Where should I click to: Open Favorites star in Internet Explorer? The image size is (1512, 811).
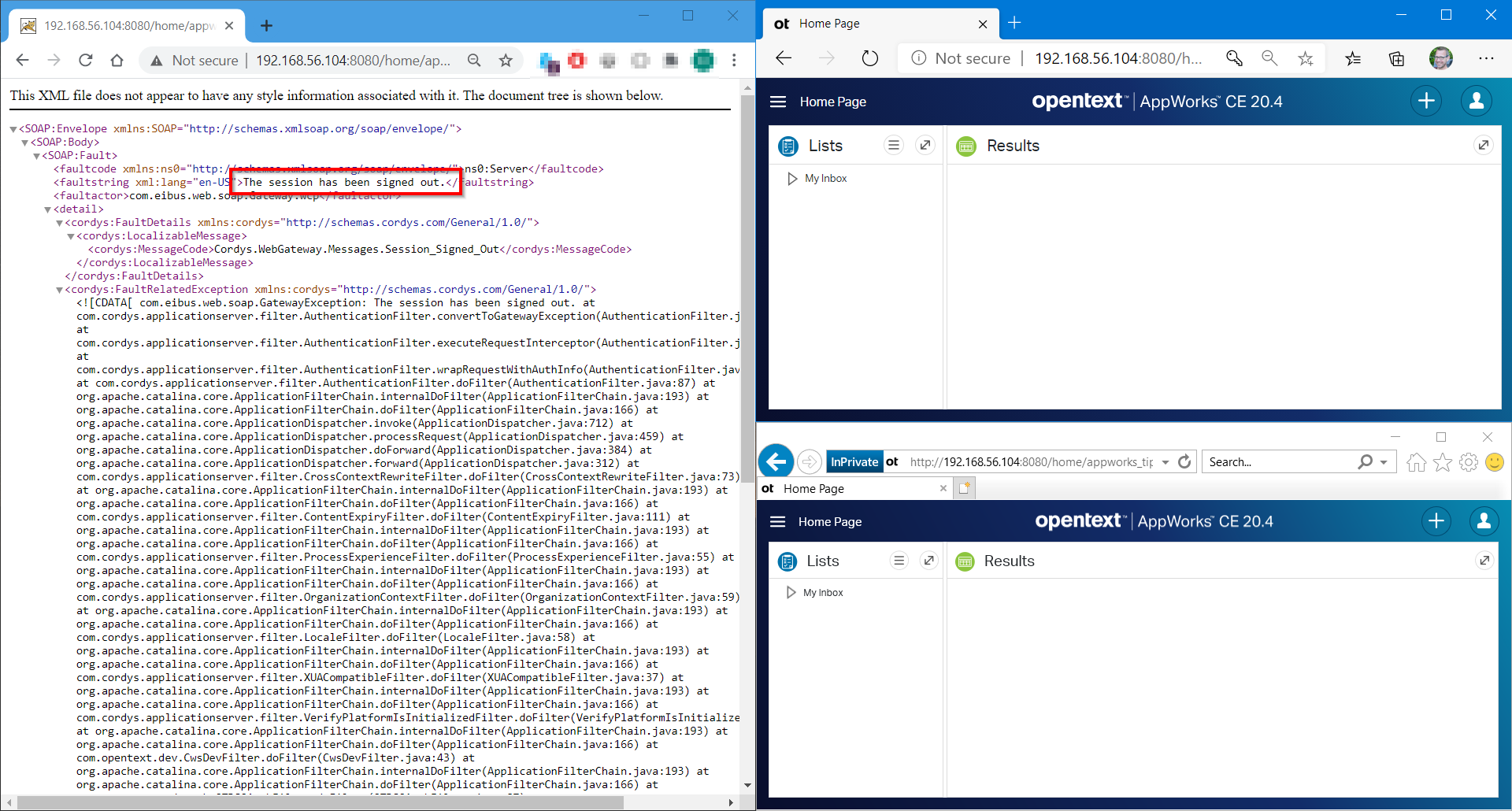tap(1442, 462)
